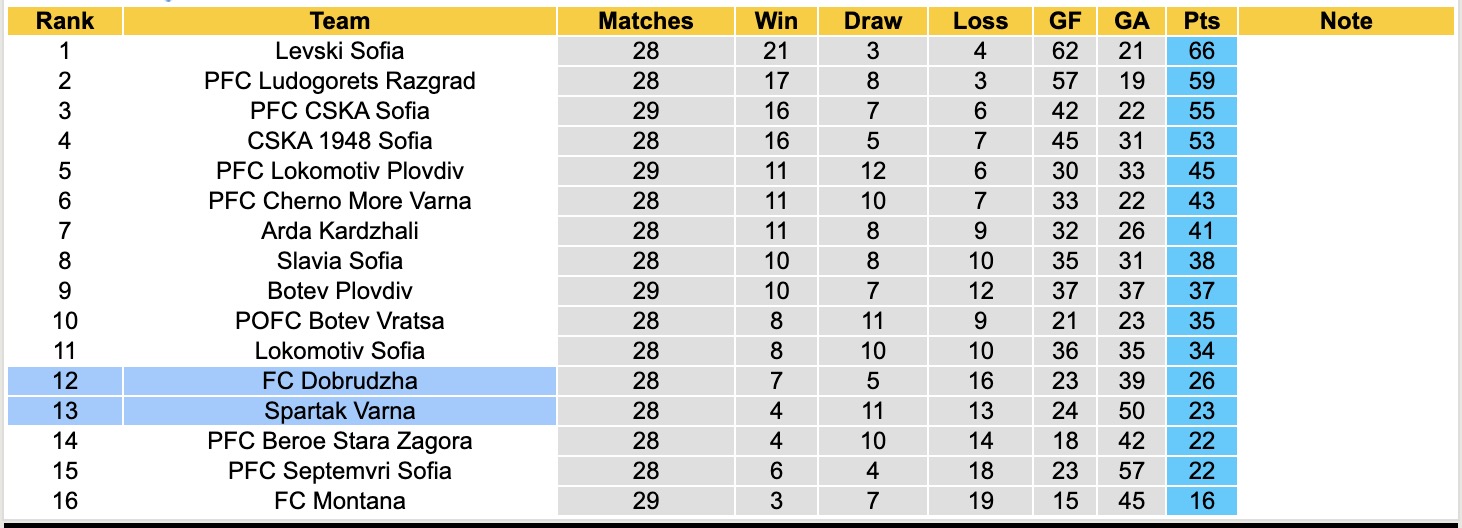Select the highlighted Spartak Varna team cell
Screen dimensions: 1462x528
(340, 411)
